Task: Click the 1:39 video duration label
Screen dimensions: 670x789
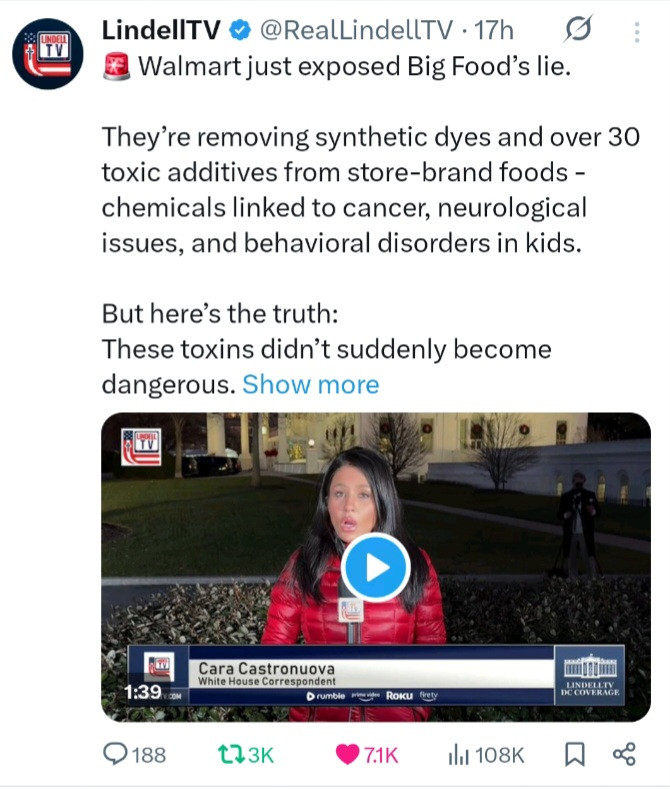Action: coord(143,692)
